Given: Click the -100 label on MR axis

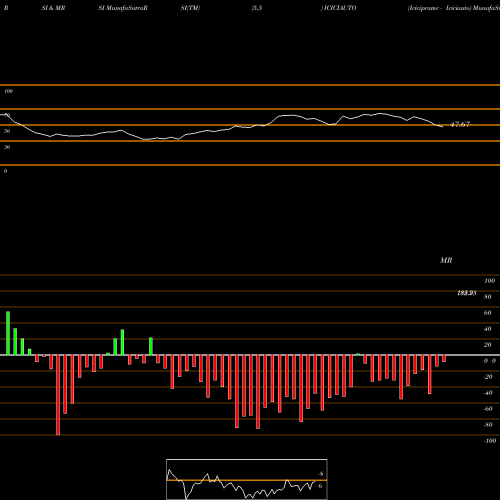Looking at the screenshot, I should pyautogui.click(x=490, y=441).
